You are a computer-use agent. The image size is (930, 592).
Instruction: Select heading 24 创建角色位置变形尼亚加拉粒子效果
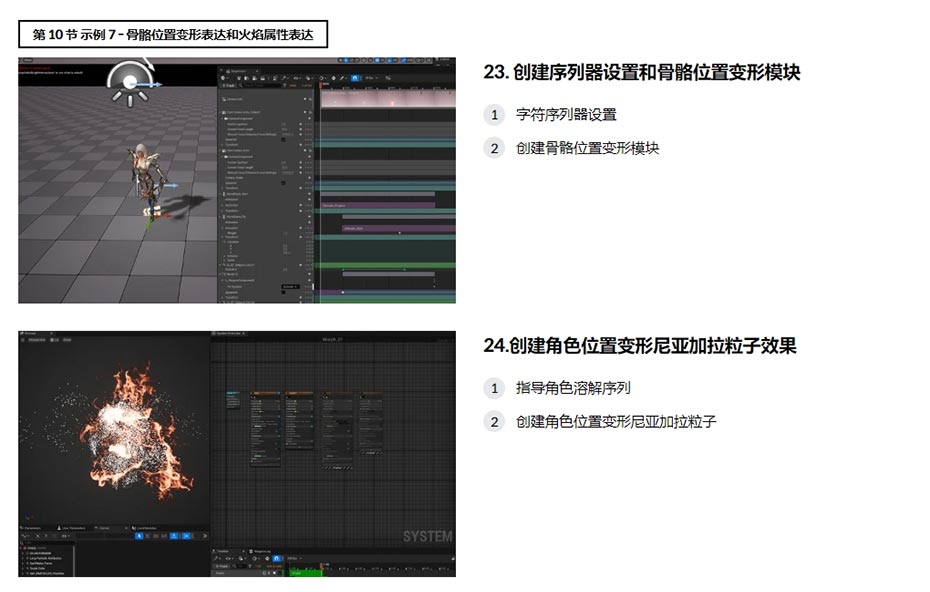point(639,346)
